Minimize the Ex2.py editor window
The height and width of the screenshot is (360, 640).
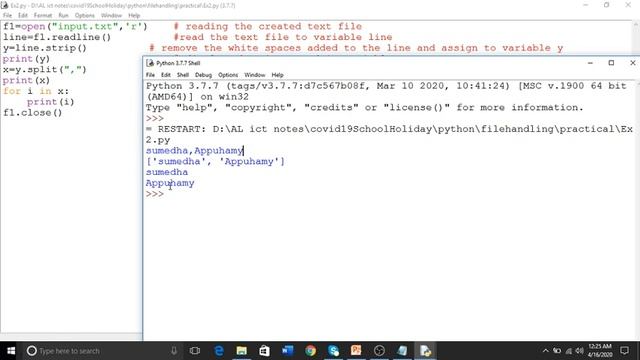click(586, 5)
